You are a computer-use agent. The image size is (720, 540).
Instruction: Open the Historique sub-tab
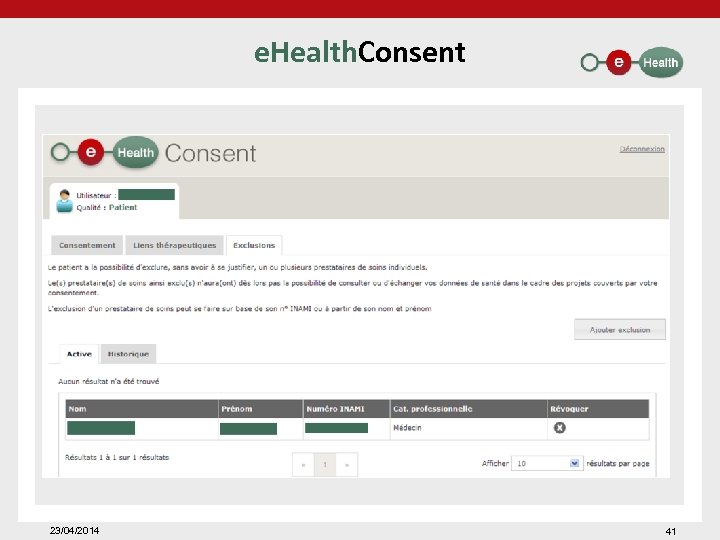[x=128, y=354]
